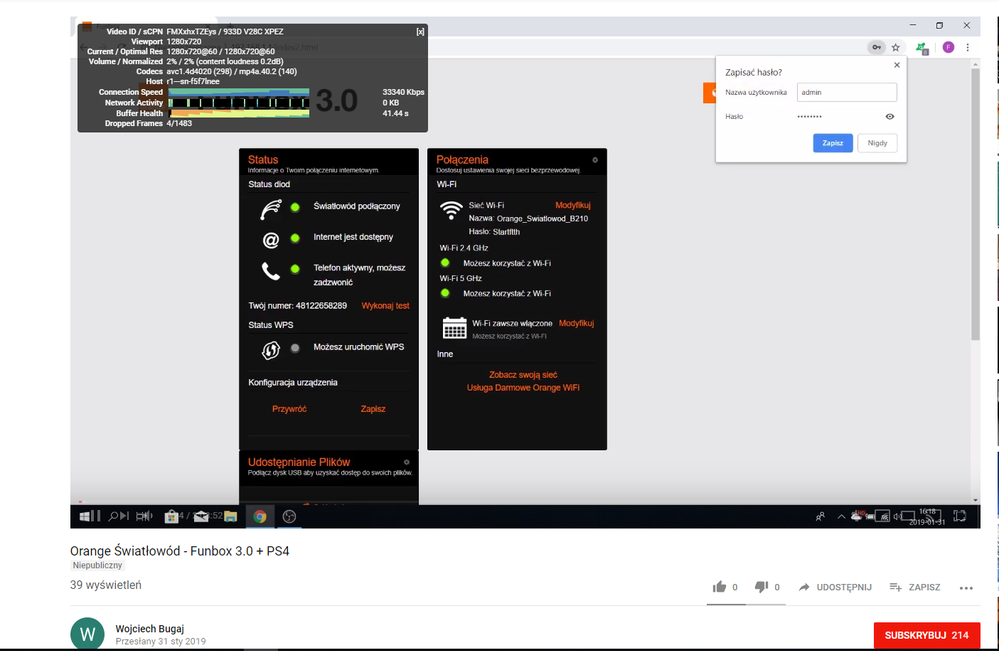Click the Wykonaj test link
The width and height of the screenshot is (999, 651).
(x=385, y=306)
